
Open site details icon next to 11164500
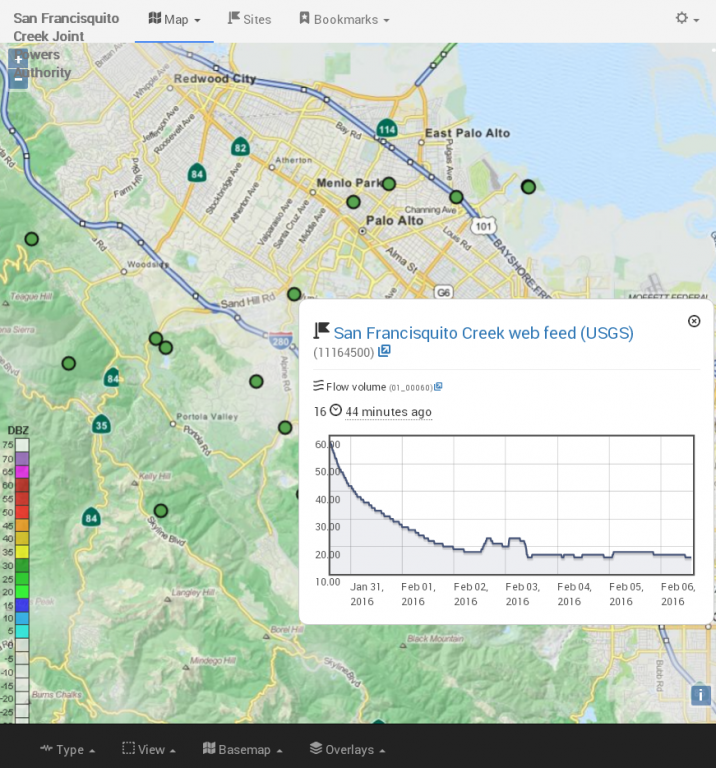point(385,352)
